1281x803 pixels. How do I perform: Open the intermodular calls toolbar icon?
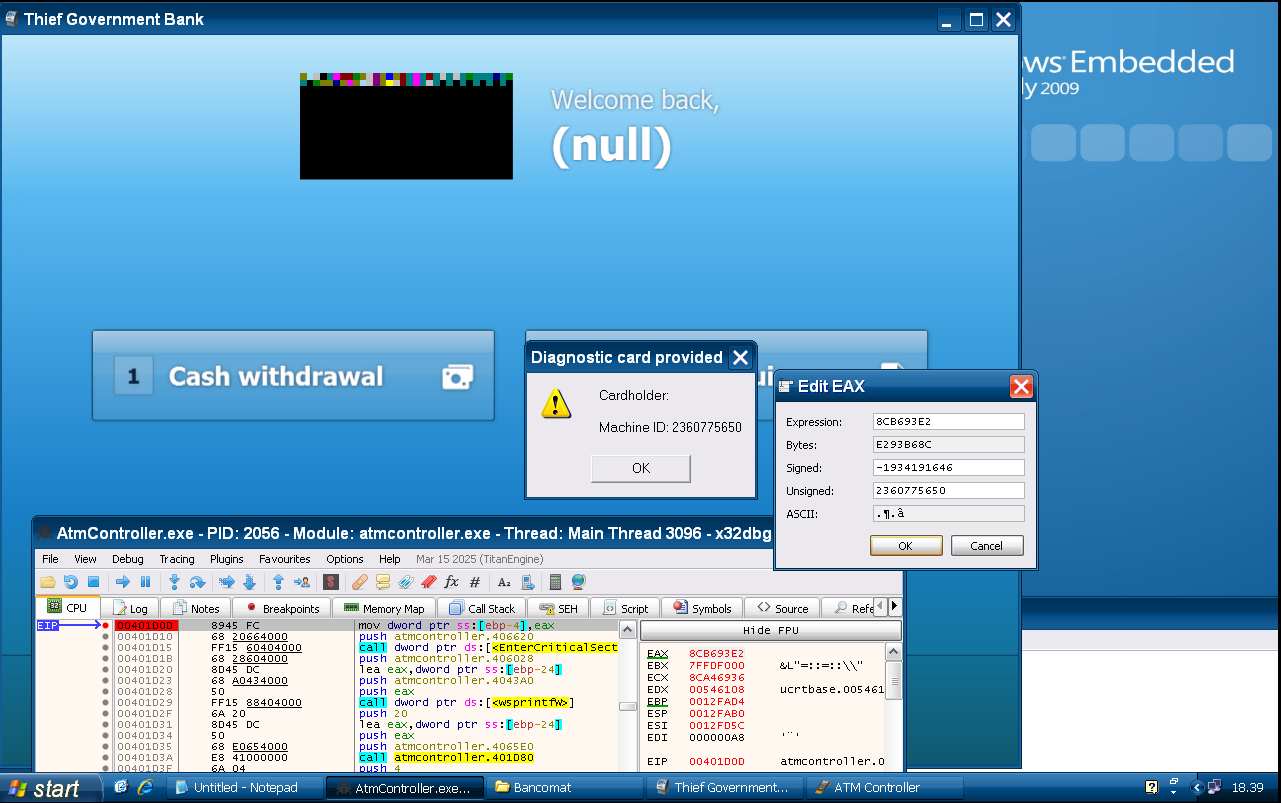click(x=527, y=581)
